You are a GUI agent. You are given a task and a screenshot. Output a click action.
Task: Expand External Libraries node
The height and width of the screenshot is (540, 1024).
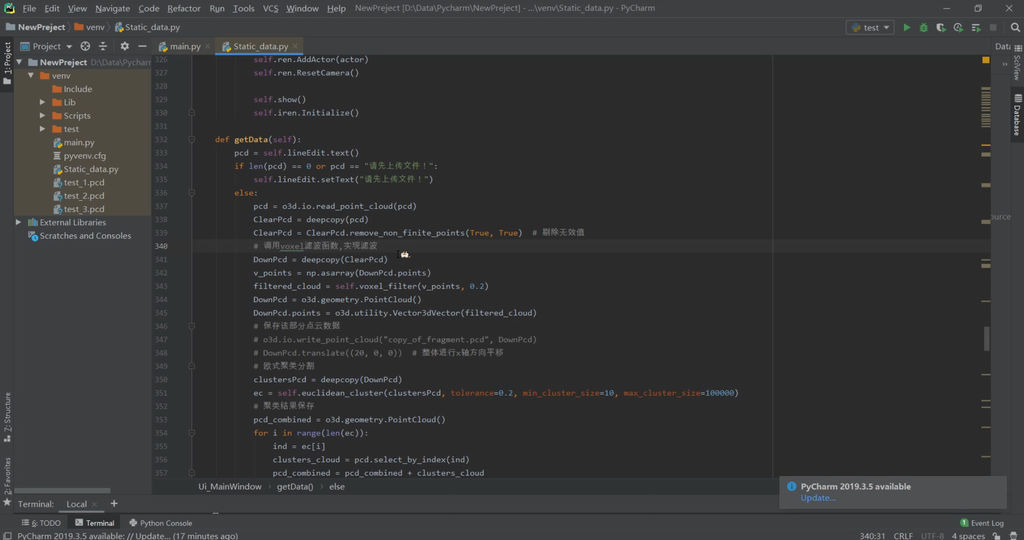tap(18, 222)
